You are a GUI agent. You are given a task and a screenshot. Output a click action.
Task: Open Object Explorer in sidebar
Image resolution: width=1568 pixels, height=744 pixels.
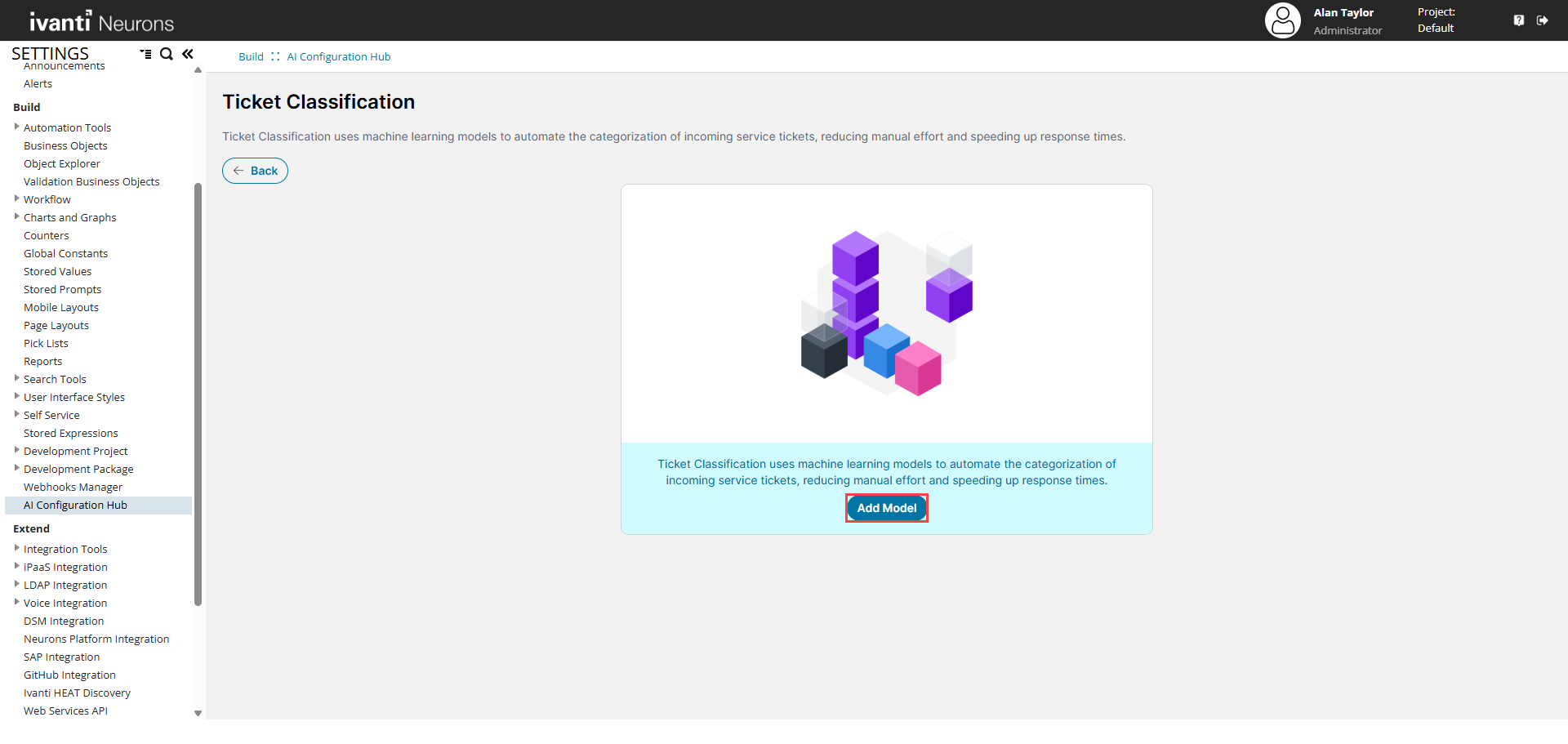(62, 164)
